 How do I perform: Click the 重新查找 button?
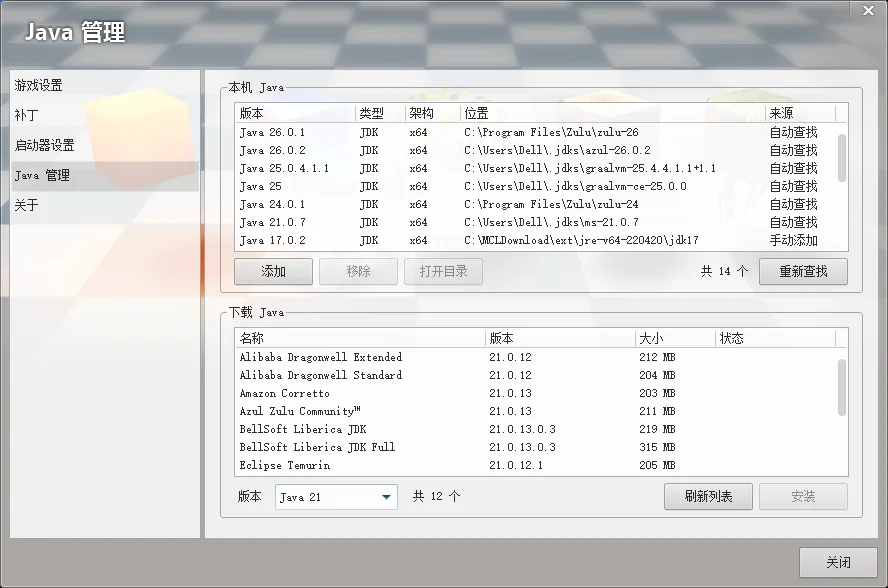pos(803,271)
